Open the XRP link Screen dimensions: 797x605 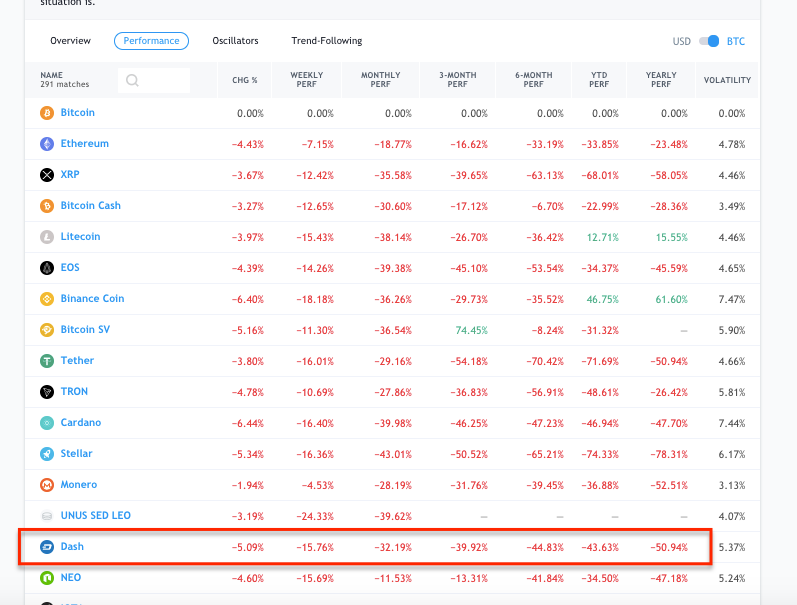[70, 174]
